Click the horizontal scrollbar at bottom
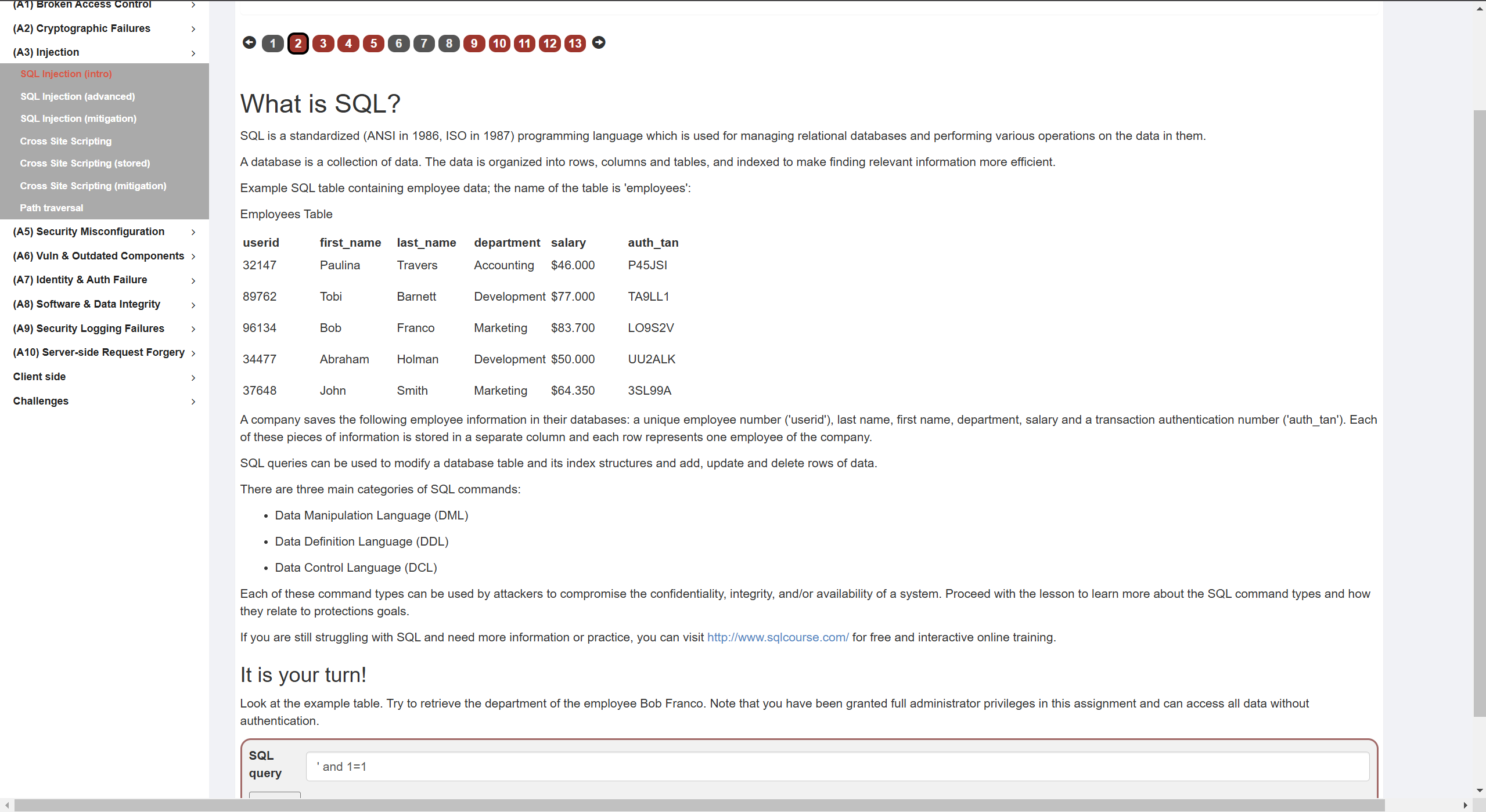 click(x=697, y=806)
